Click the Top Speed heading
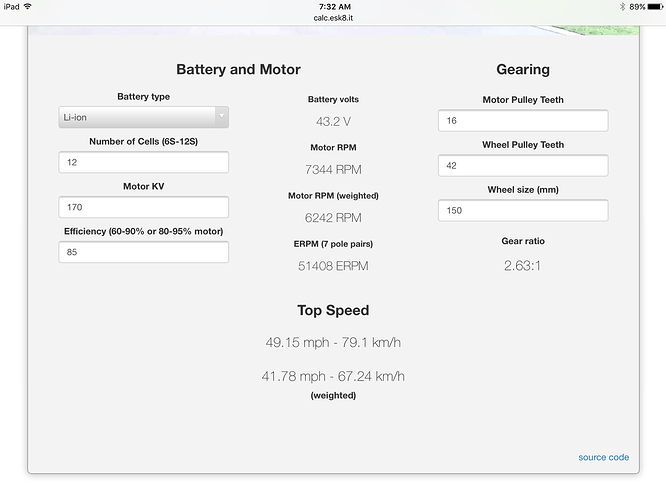666x500 pixels. [333, 310]
